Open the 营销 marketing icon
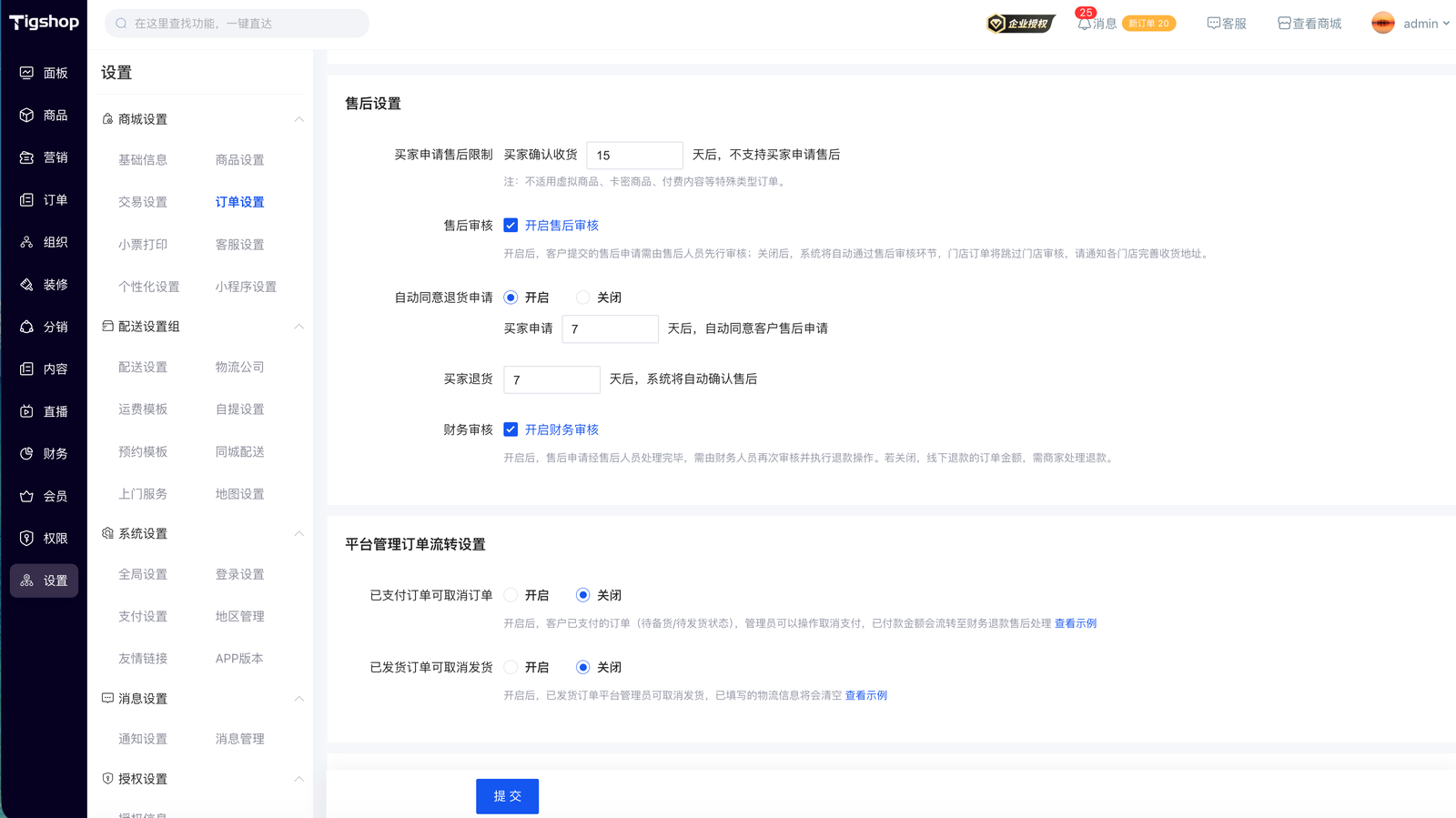 (x=26, y=157)
